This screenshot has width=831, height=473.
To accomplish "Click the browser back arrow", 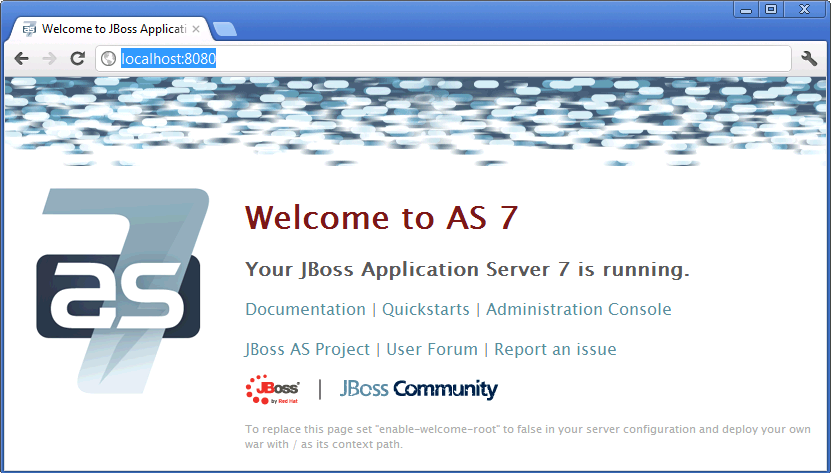I will 22,59.
